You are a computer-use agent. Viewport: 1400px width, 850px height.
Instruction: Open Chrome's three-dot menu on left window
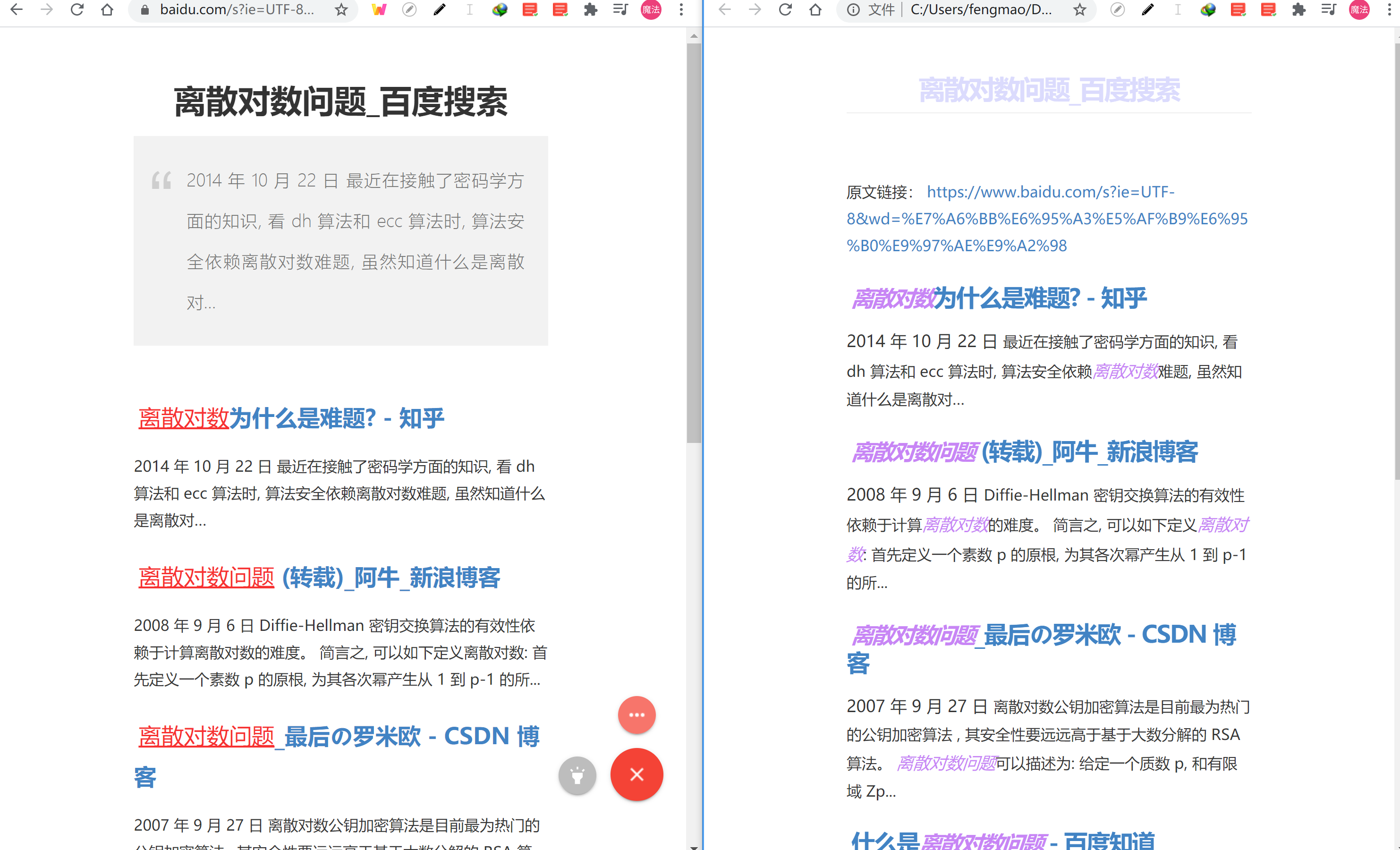coord(681,9)
